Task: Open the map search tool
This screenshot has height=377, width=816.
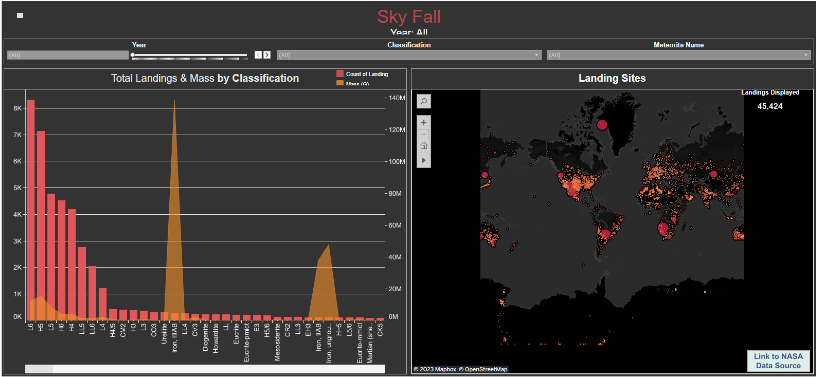Action: pos(424,102)
